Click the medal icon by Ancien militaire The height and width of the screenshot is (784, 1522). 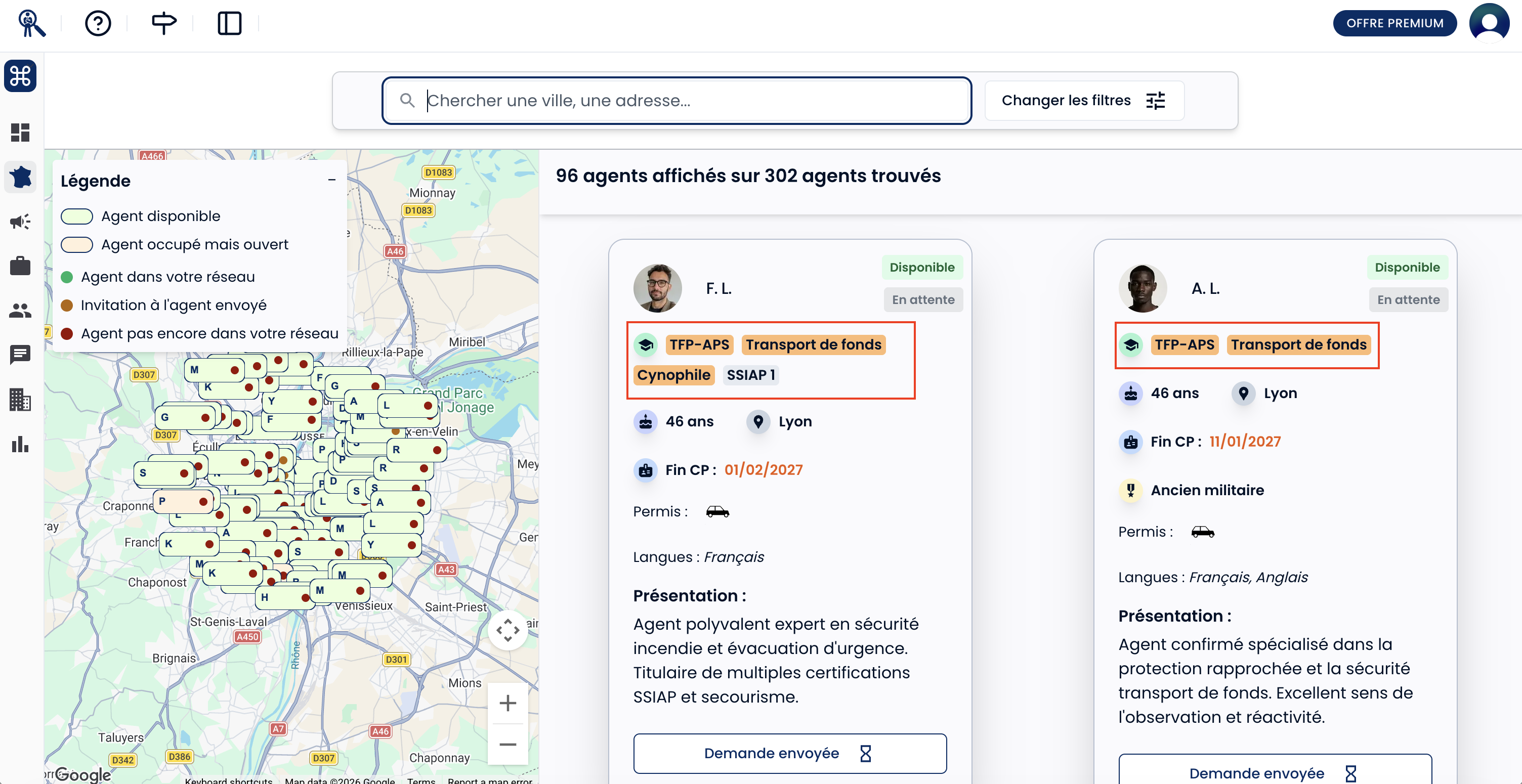coord(1130,490)
